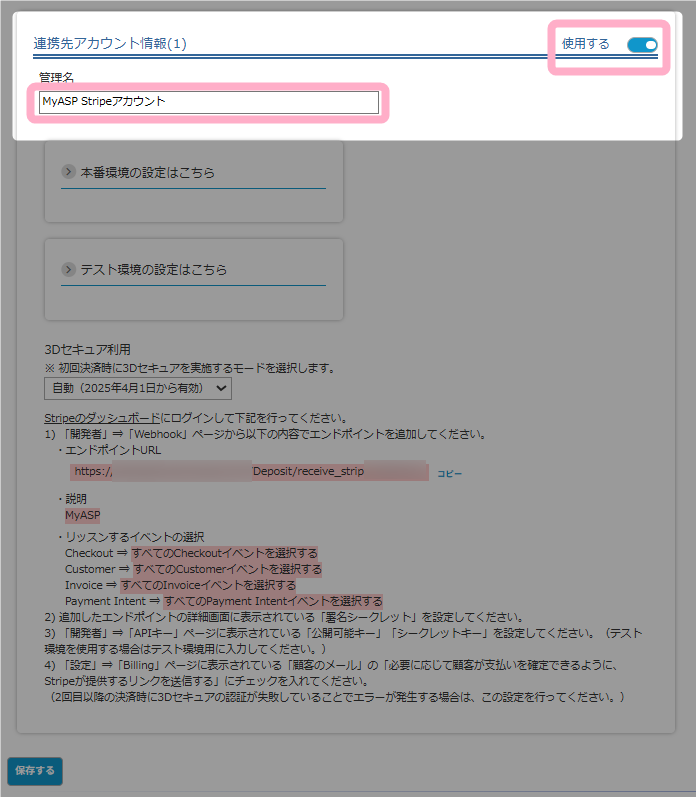Screen dimensions: 696x797
Task: Toggle the 使用する switch off
Action: (x=642, y=44)
